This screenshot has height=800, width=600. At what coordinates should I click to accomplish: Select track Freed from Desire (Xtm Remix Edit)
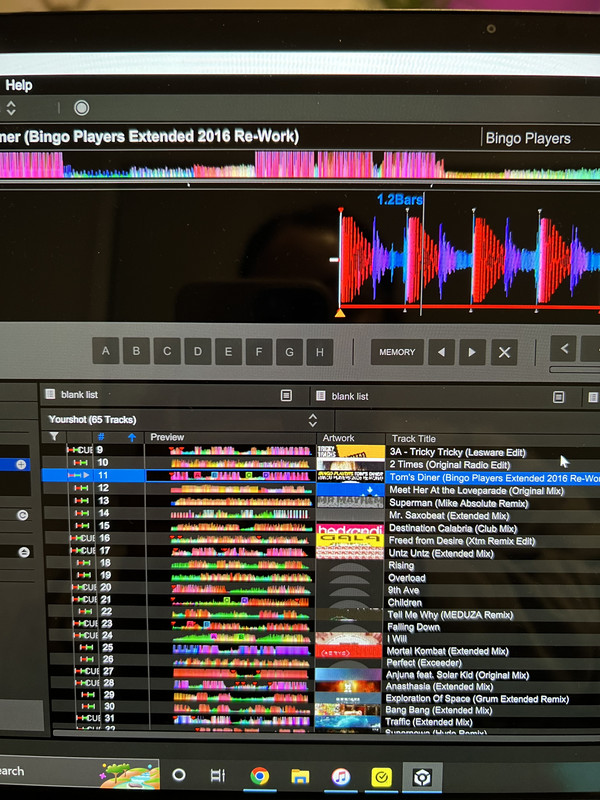pyautogui.click(x=462, y=540)
